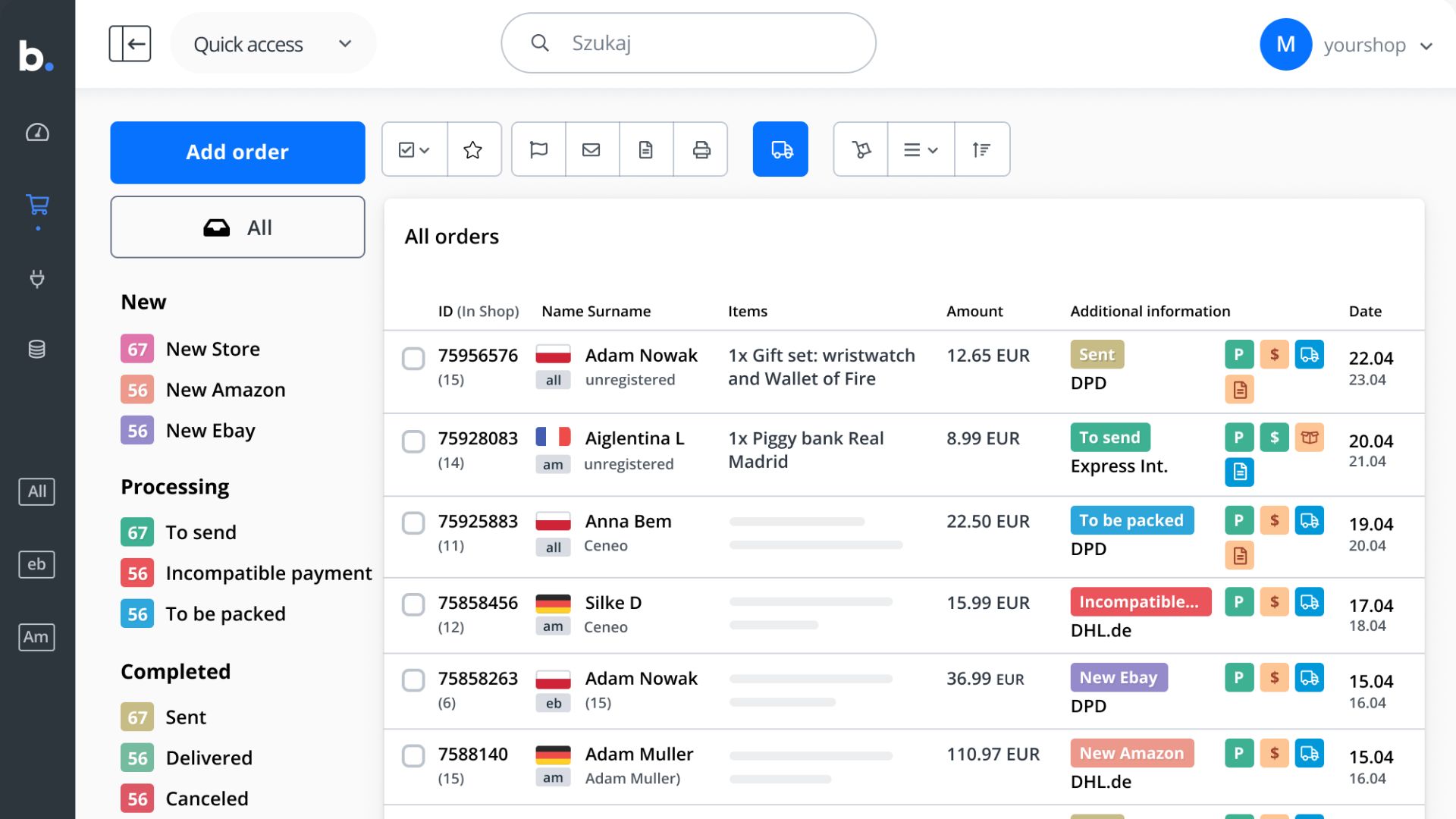
Task: Open the Incompatible payment status filter
Action: (x=246, y=573)
